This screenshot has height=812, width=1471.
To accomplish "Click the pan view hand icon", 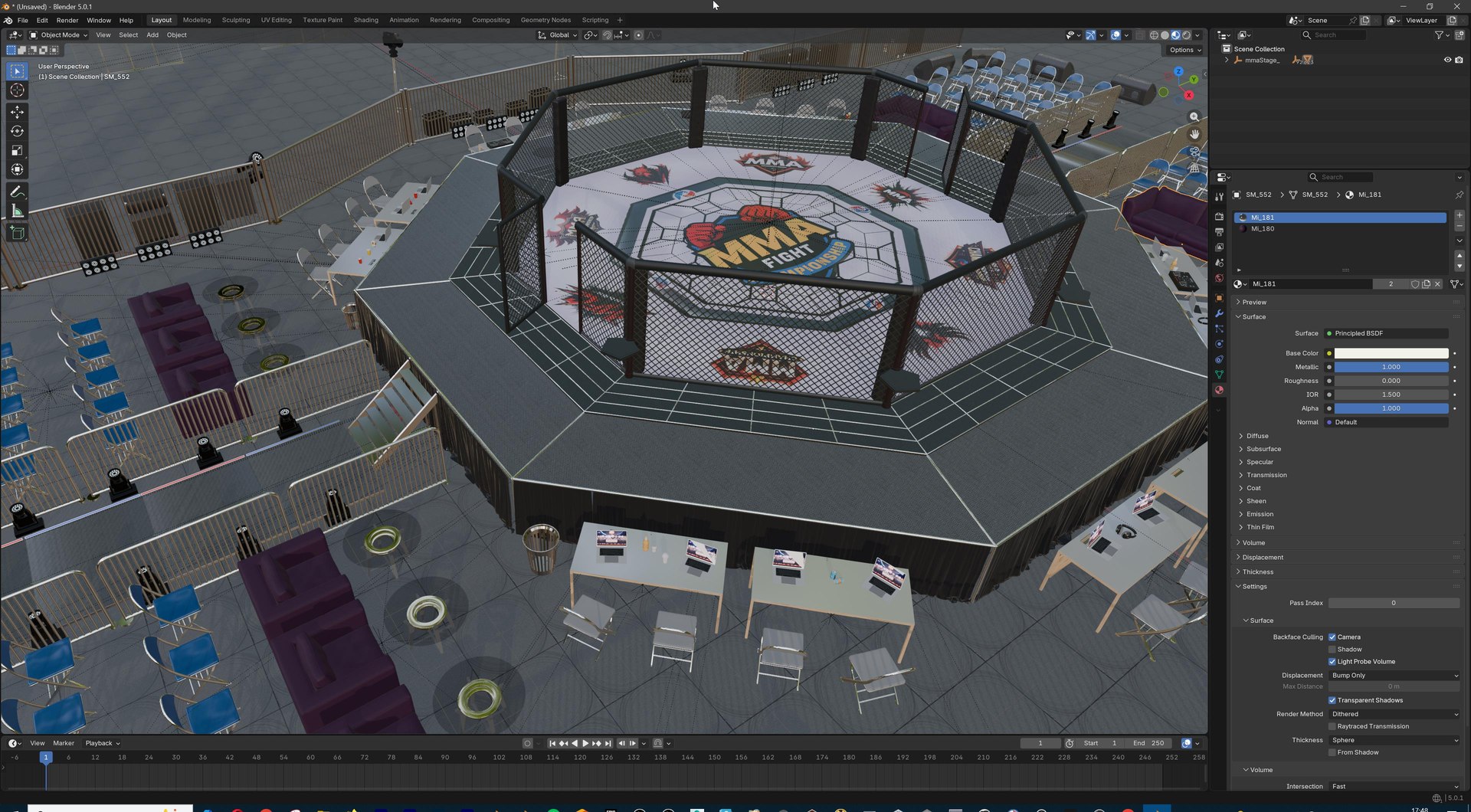I will click(x=1194, y=134).
